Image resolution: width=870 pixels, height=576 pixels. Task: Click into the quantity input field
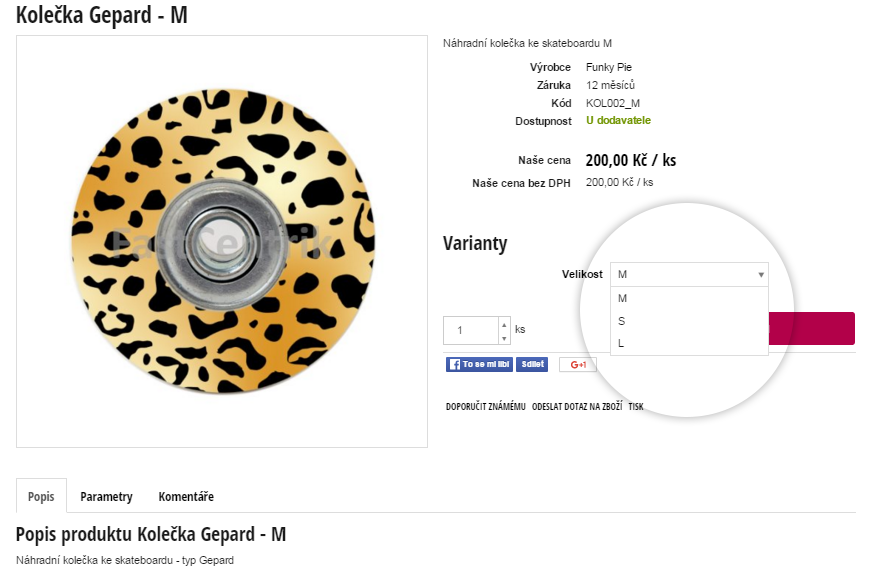[x=471, y=331]
